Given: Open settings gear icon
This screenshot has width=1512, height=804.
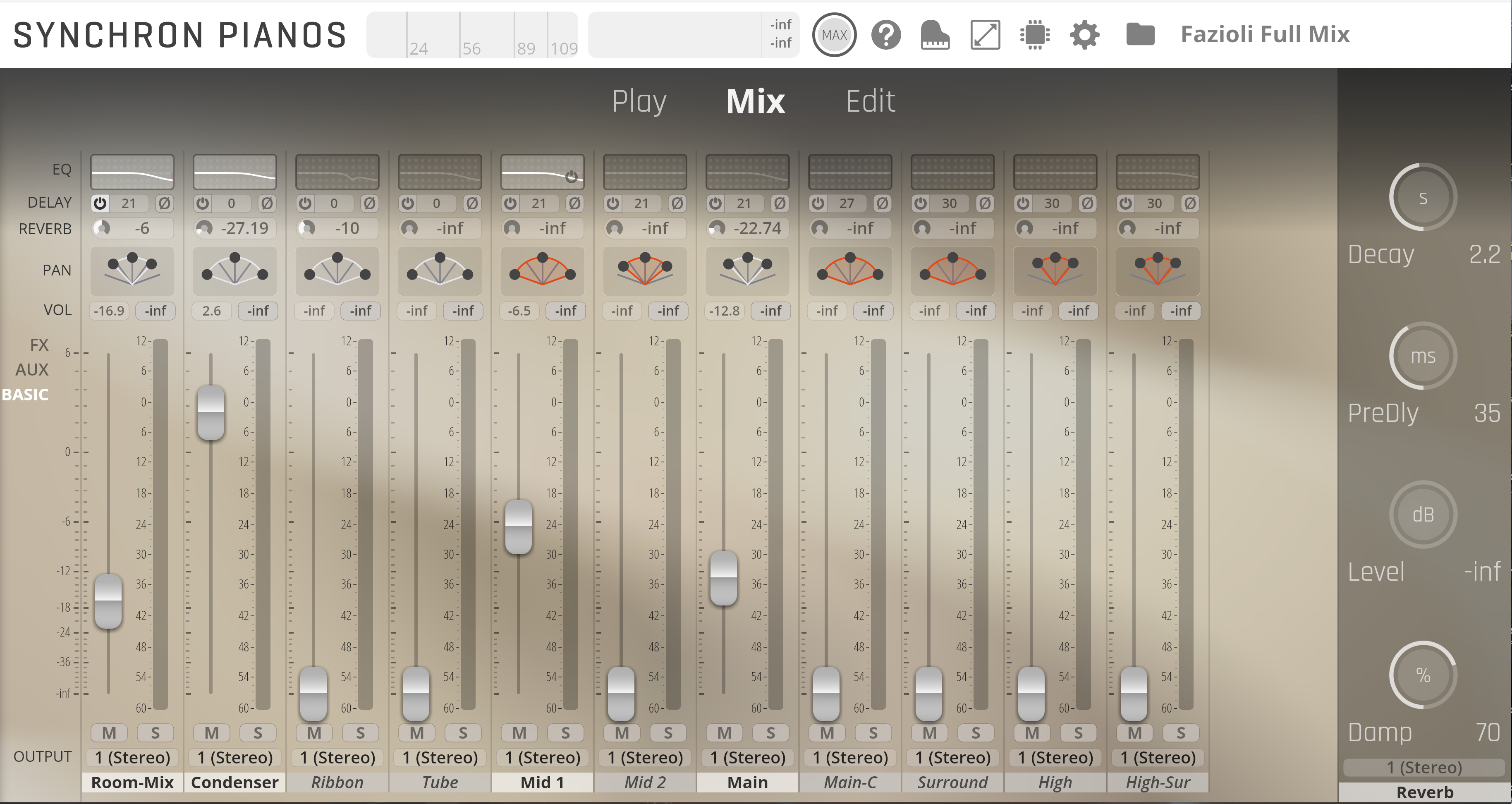Looking at the screenshot, I should pyautogui.click(x=1084, y=35).
